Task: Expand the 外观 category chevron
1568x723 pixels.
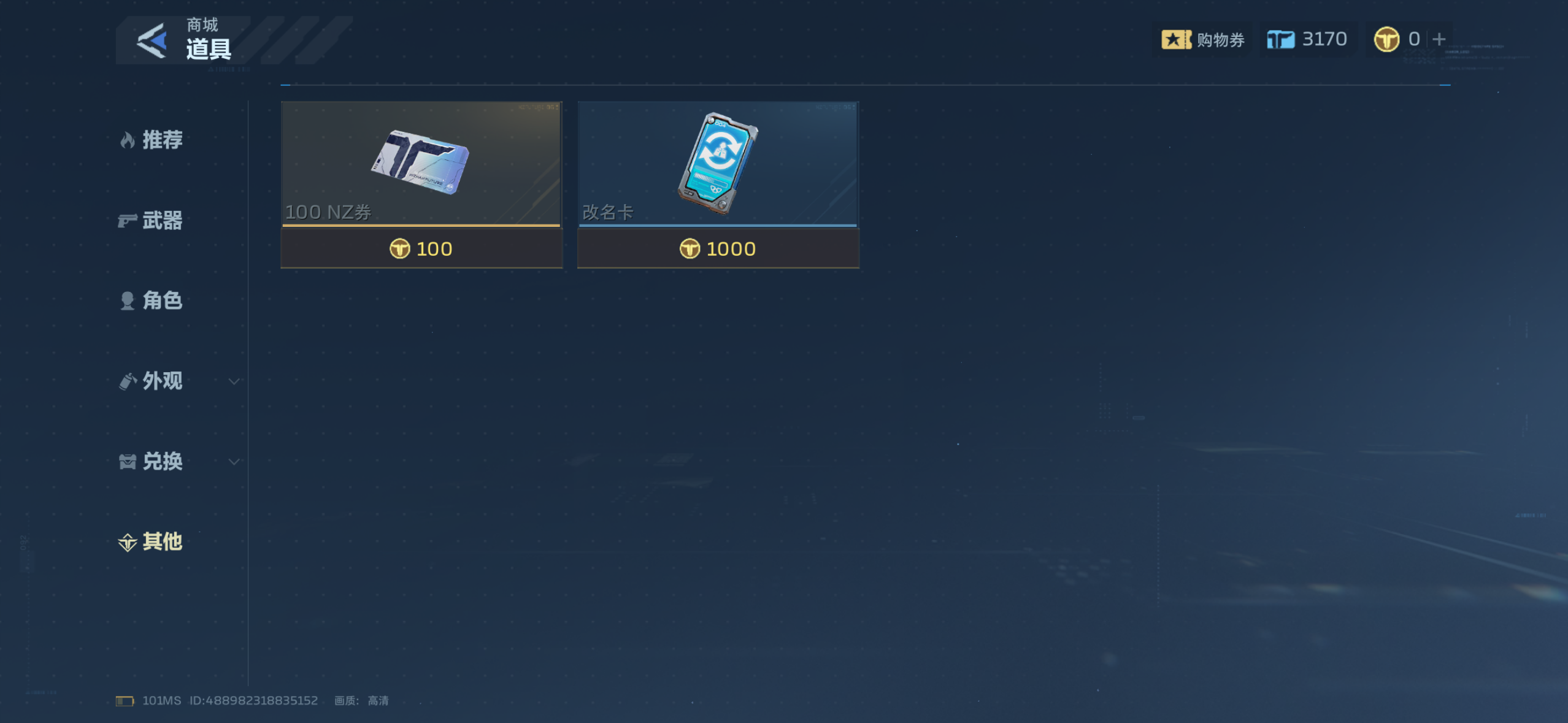Action: coord(234,381)
